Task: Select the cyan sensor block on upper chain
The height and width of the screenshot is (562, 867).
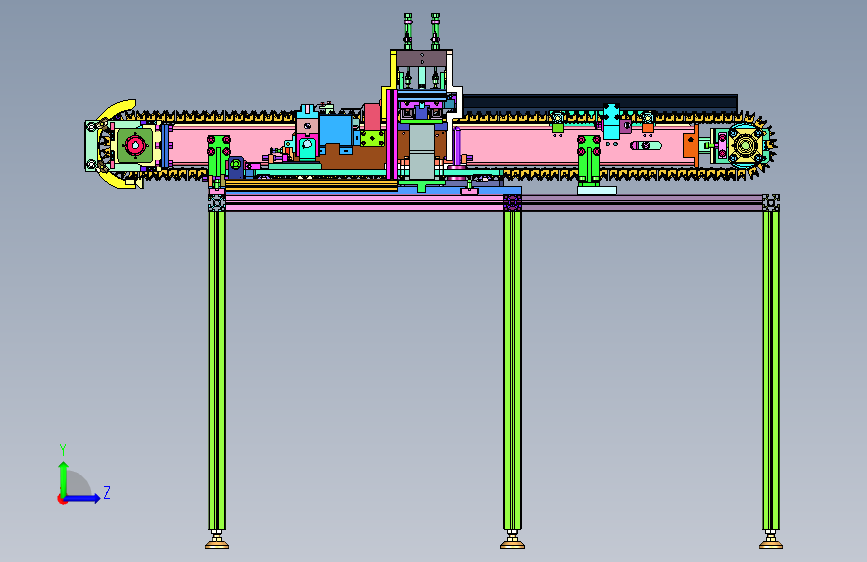Action: point(611,121)
